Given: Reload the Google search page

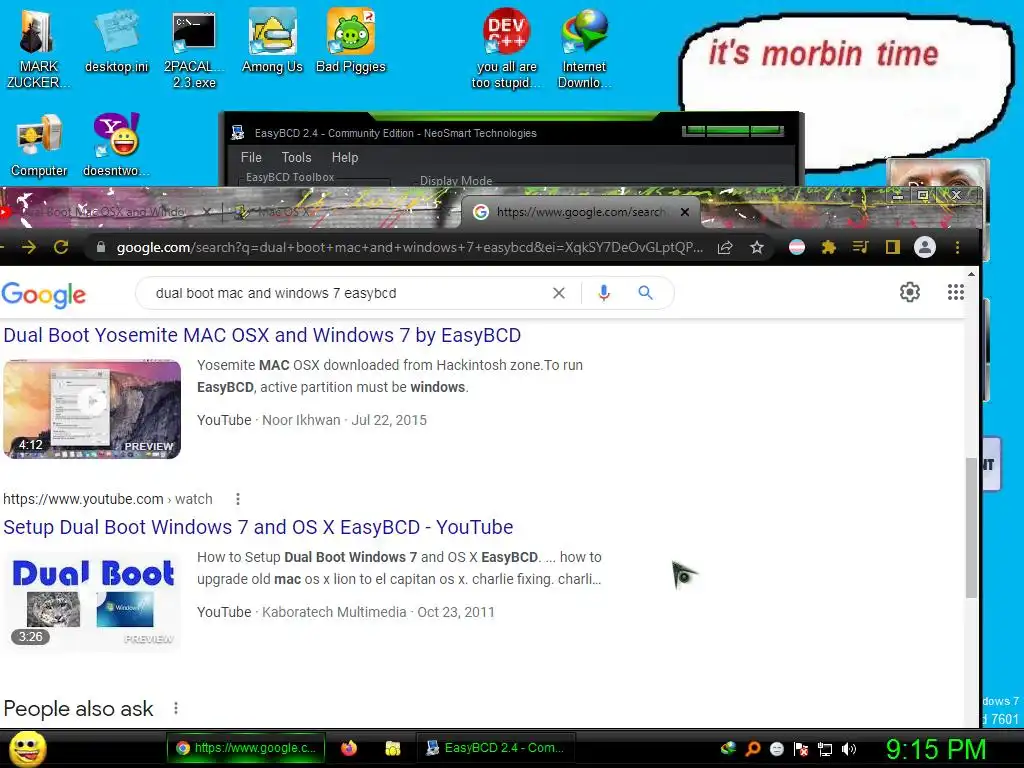Looking at the screenshot, I should (61, 247).
